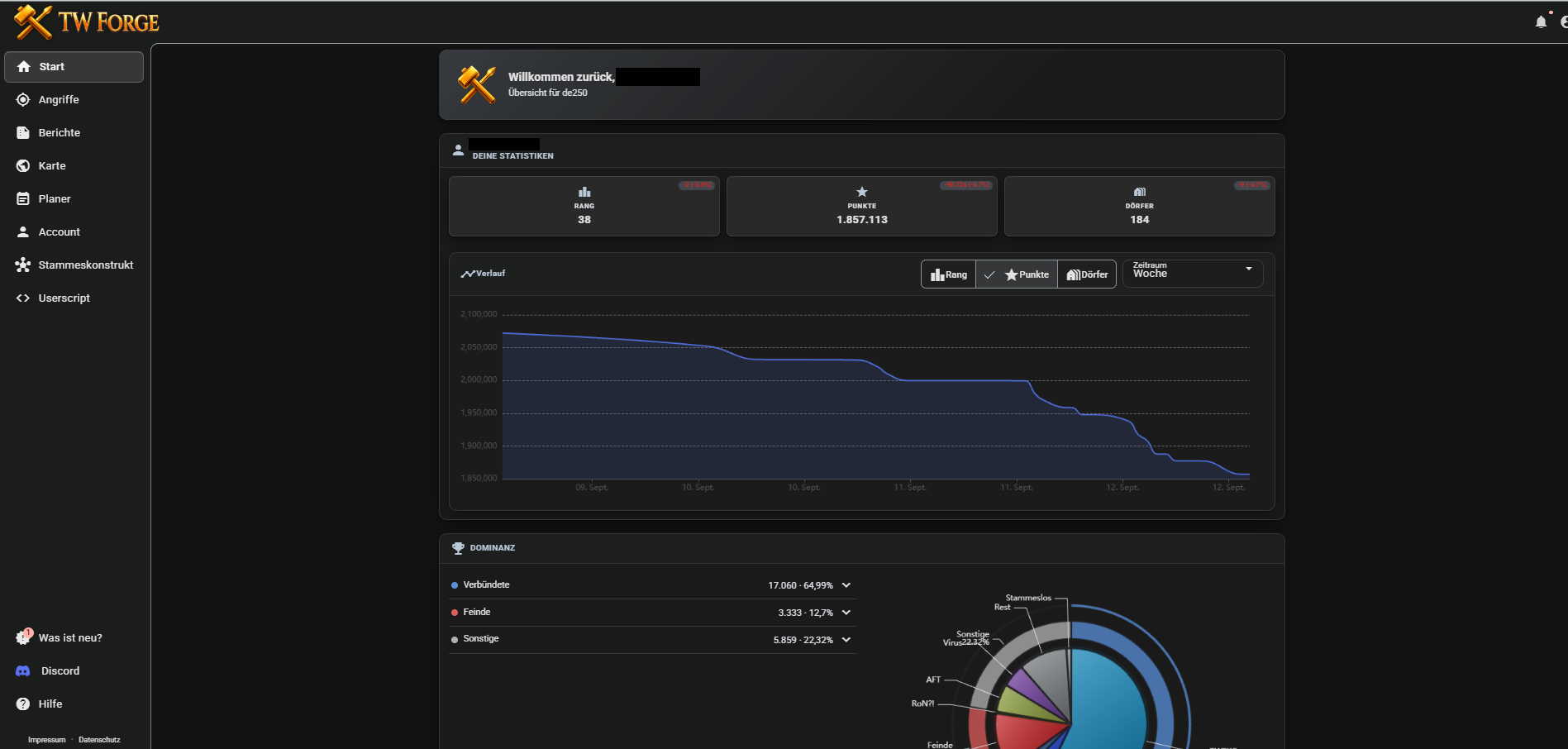
Task: Click the Userscript code icon
Action: [23, 298]
